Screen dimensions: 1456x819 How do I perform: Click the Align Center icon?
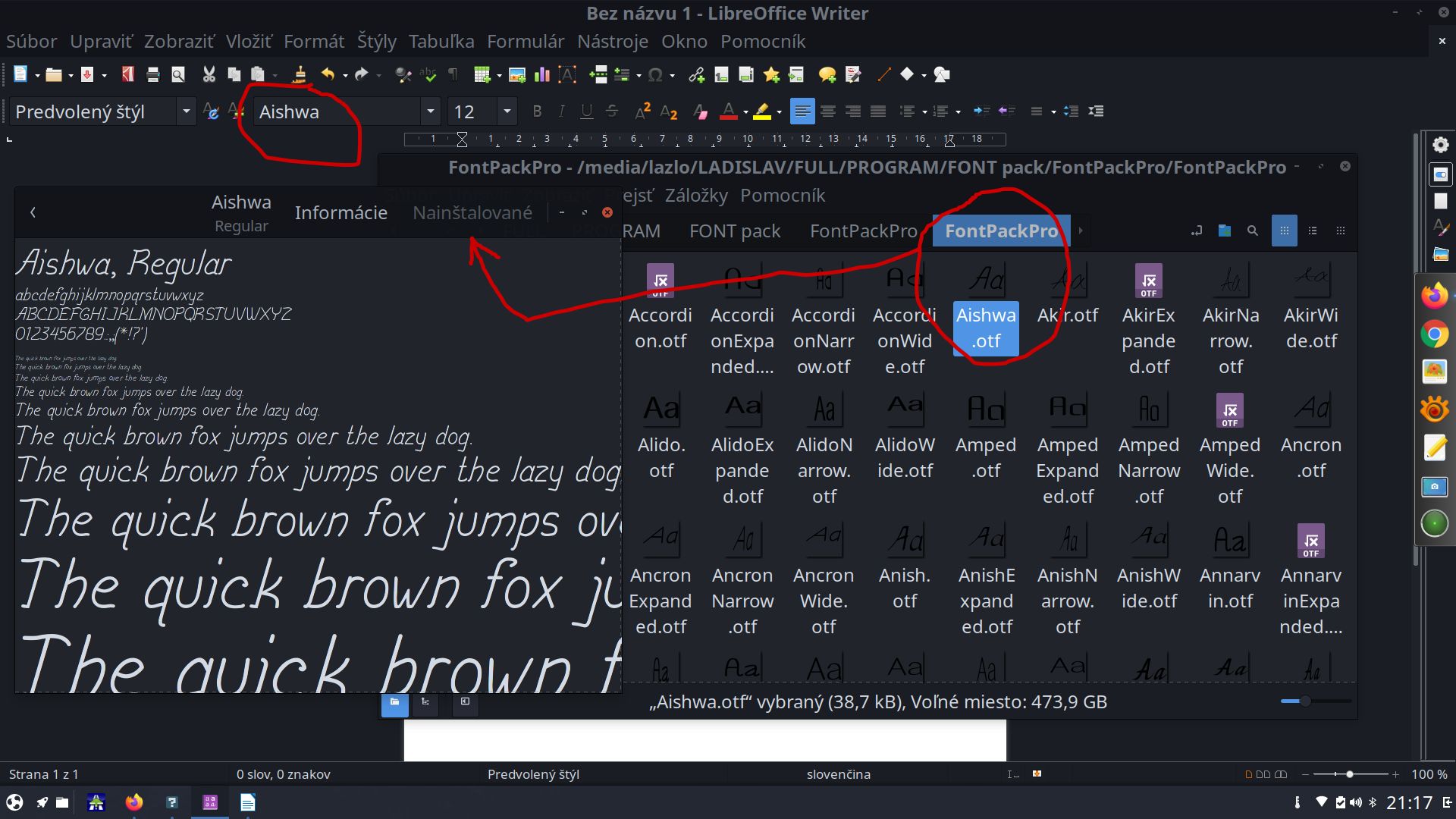click(x=828, y=111)
